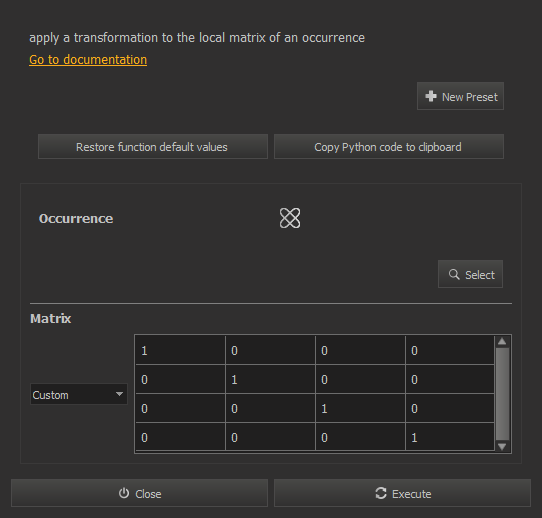Click the power icon on Close button

124,493
